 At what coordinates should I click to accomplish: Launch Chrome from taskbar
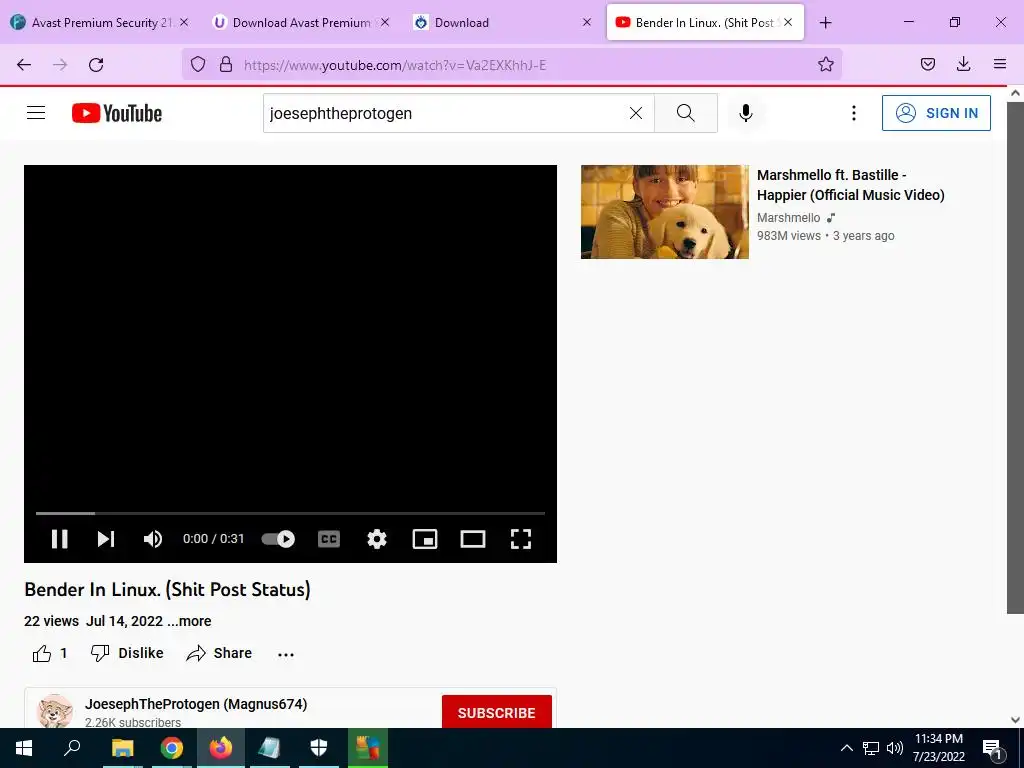point(171,748)
